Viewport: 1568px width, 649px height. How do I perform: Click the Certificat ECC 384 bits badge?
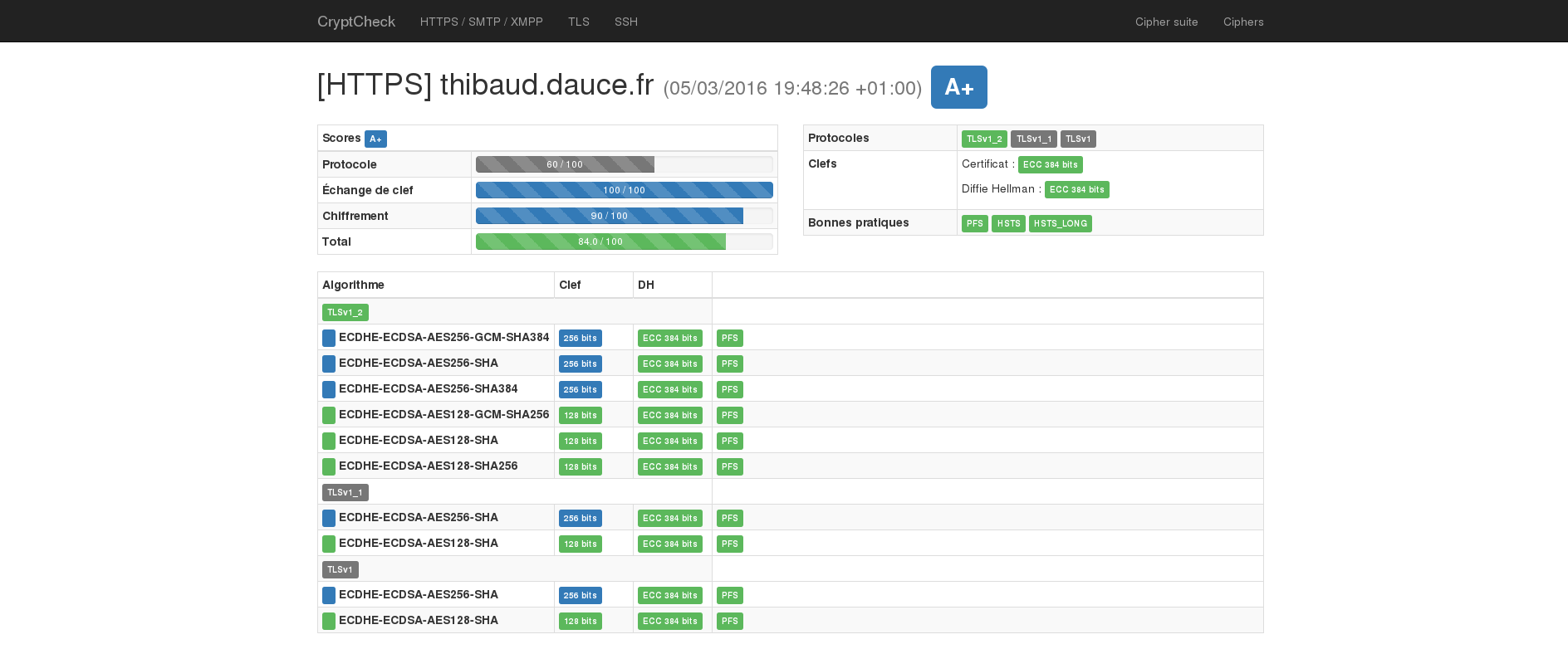click(1050, 164)
